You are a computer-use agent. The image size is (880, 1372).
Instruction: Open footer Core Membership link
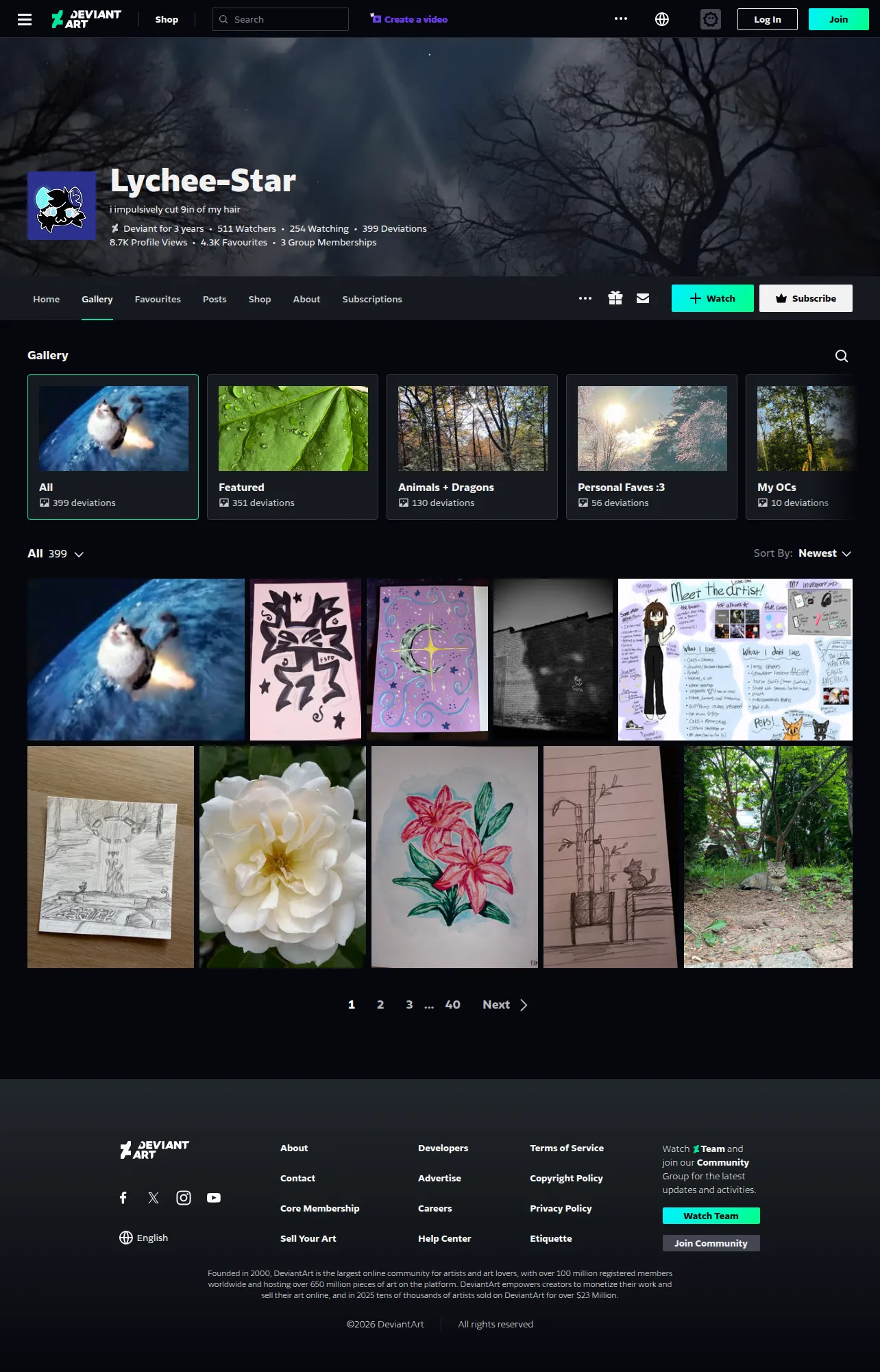(319, 1208)
